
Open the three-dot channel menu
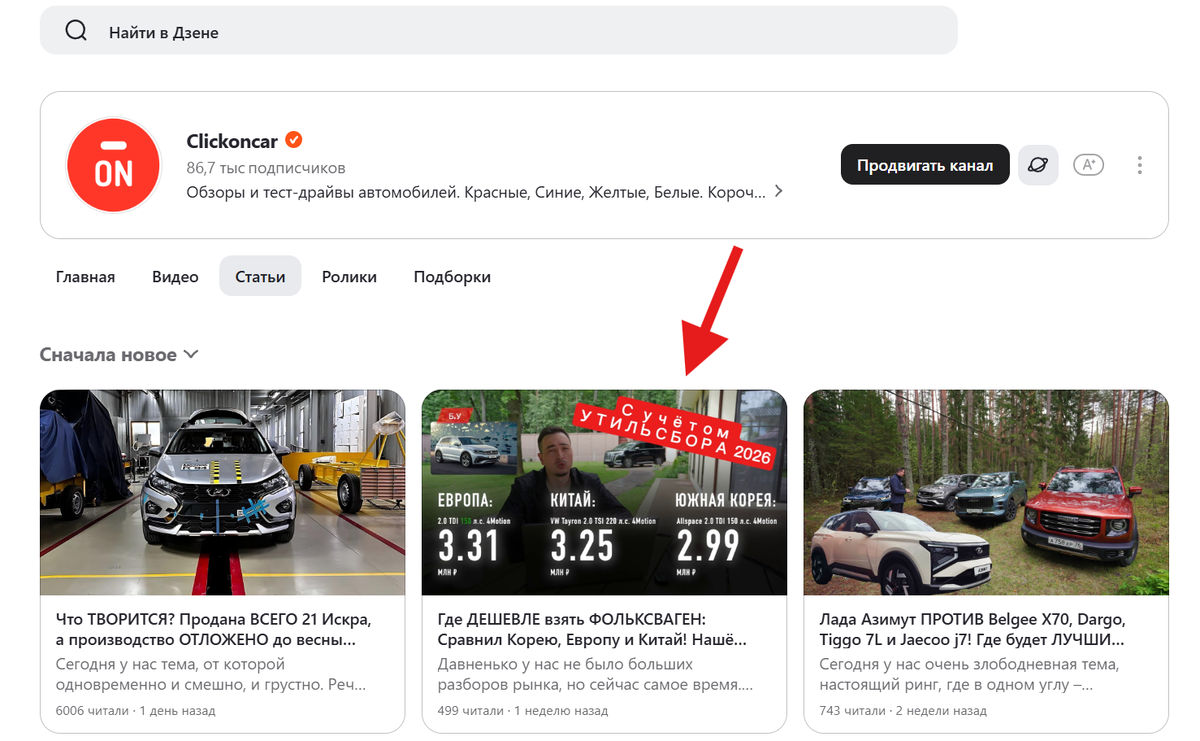(x=1139, y=165)
